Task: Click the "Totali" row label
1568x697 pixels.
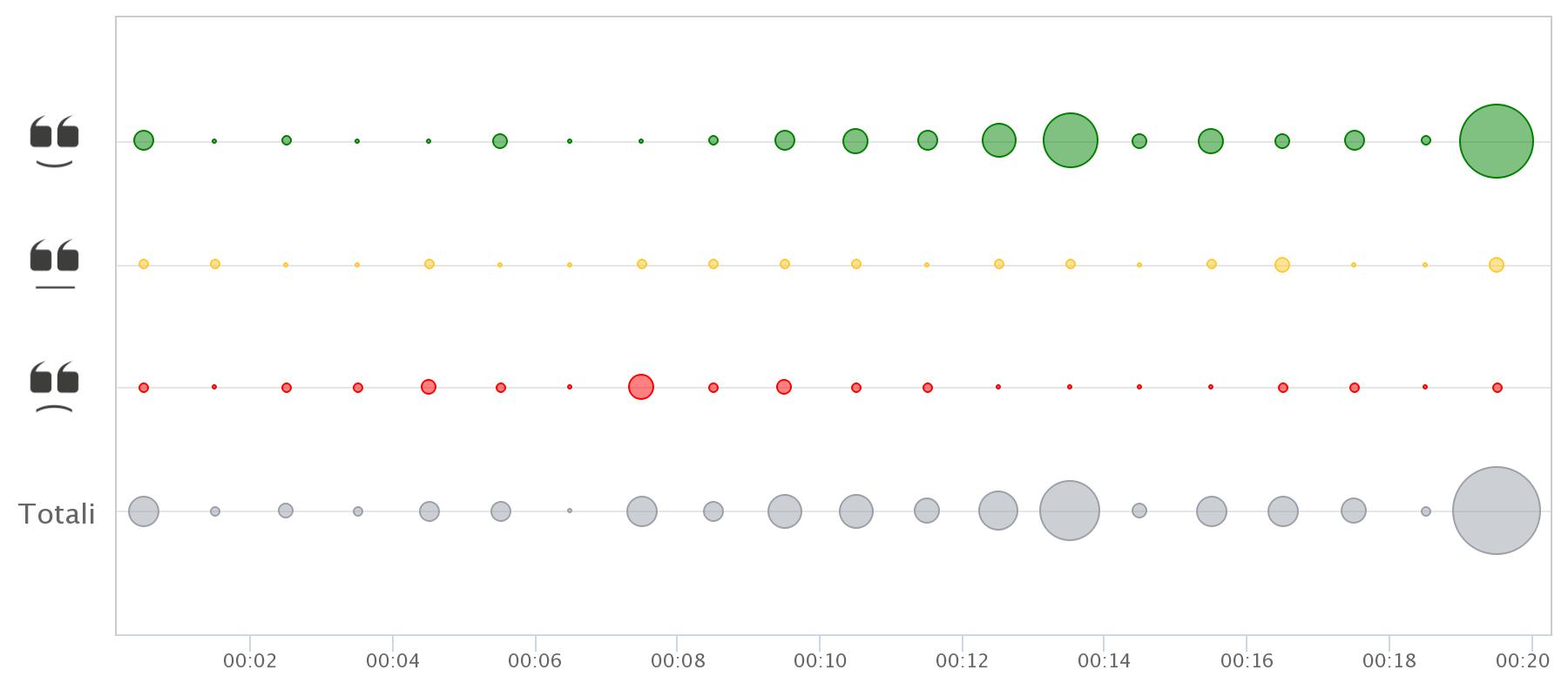Action: pyautogui.click(x=57, y=514)
